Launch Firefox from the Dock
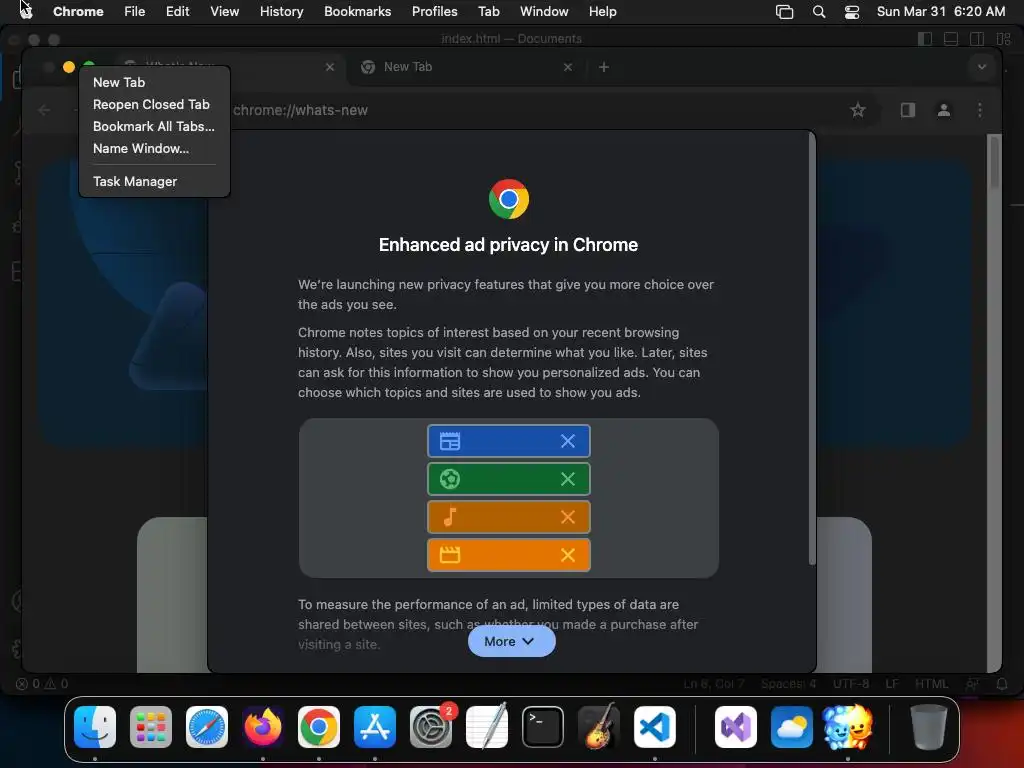 (263, 727)
